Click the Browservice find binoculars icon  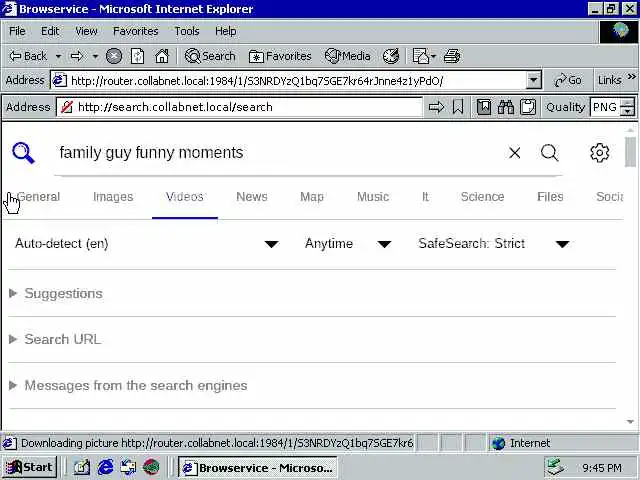(506, 107)
